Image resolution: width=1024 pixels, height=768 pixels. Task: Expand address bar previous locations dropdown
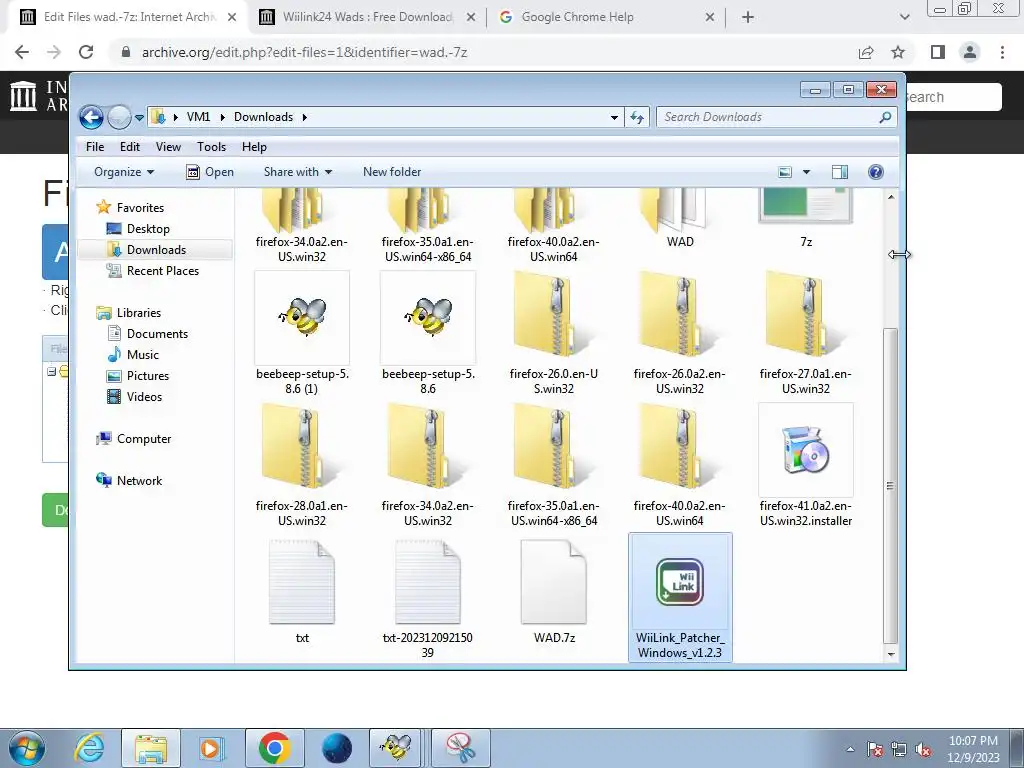click(x=614, y=118)
